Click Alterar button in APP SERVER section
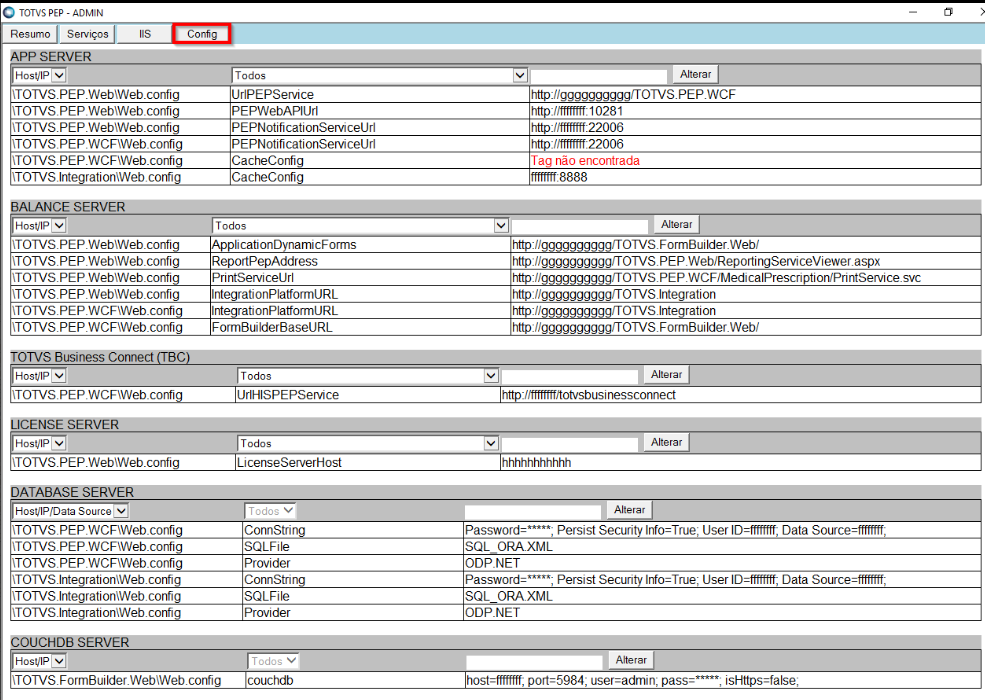The height and width of the screenshot is (700, 985). (x=695, y=74)
